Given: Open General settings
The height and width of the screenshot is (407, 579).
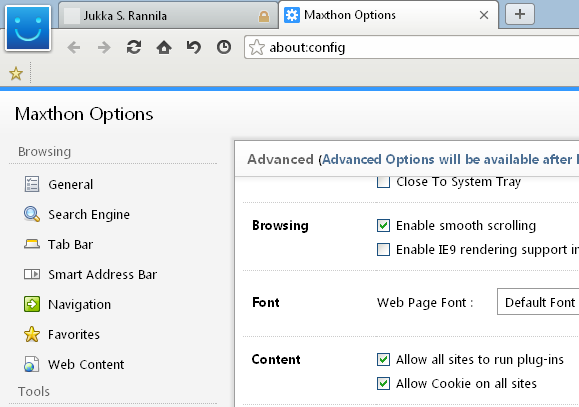Looking at the screenshot, I should click(71, 184).
